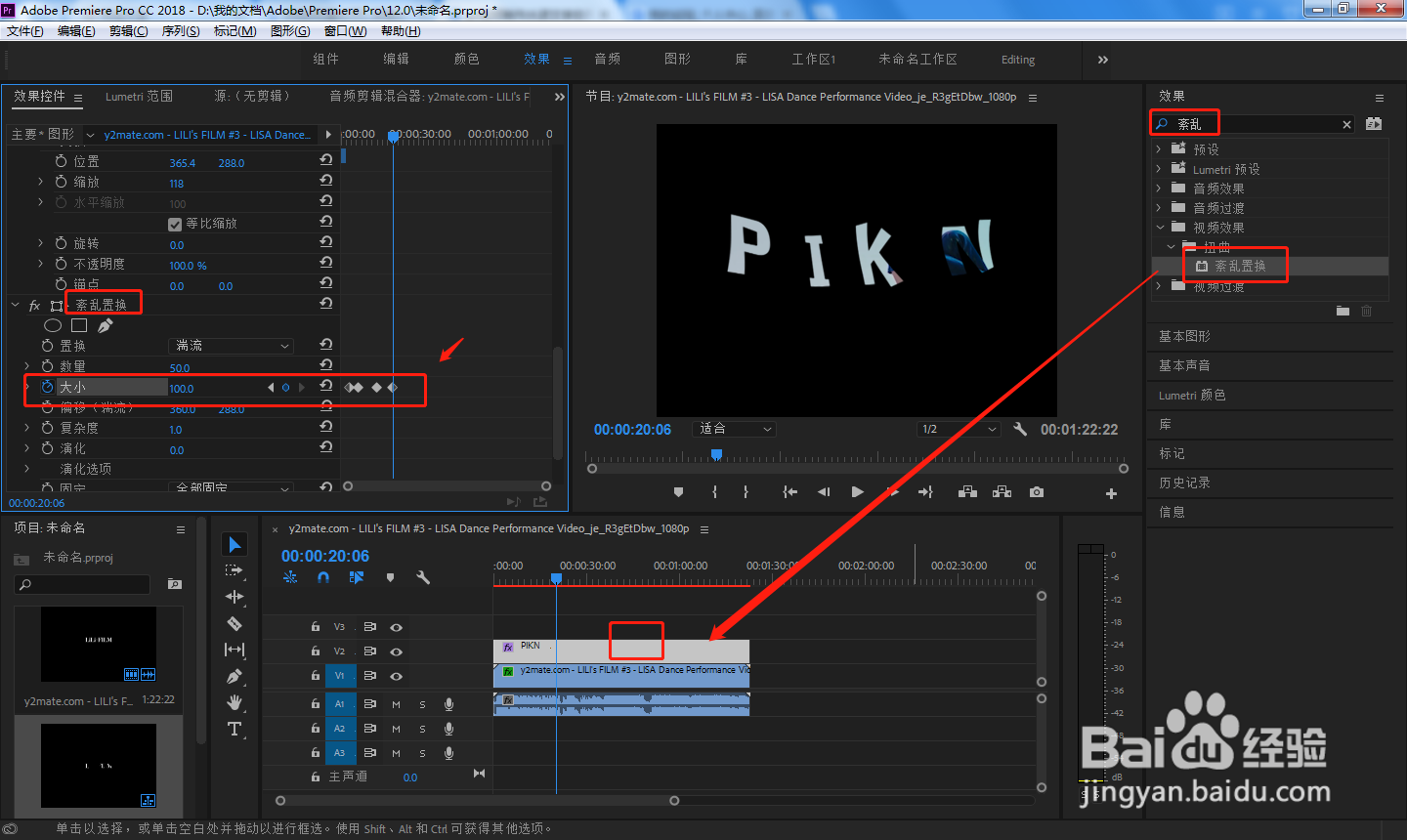
Task: Collapse the 视频效果 folder
Action: 1159,228
